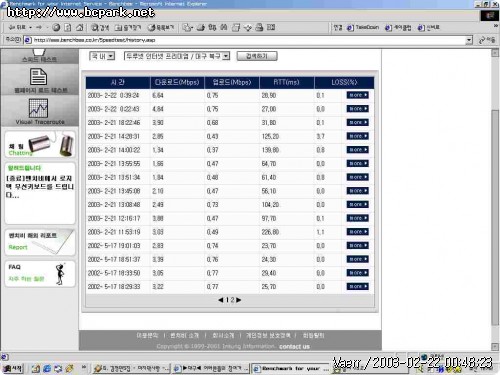Switch to the leftmost taskbar window button
Screen dimensions: 500x375
pos(131,369)
